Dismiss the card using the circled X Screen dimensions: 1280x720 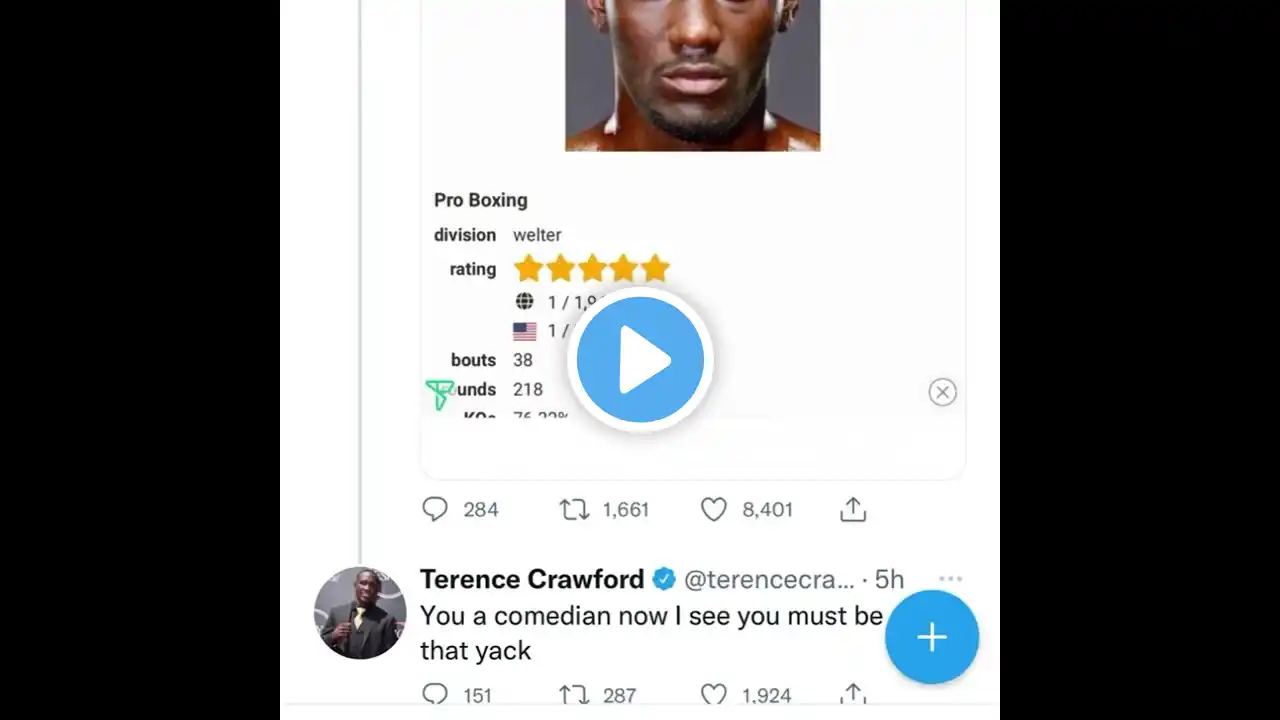(x=942, y=392)
